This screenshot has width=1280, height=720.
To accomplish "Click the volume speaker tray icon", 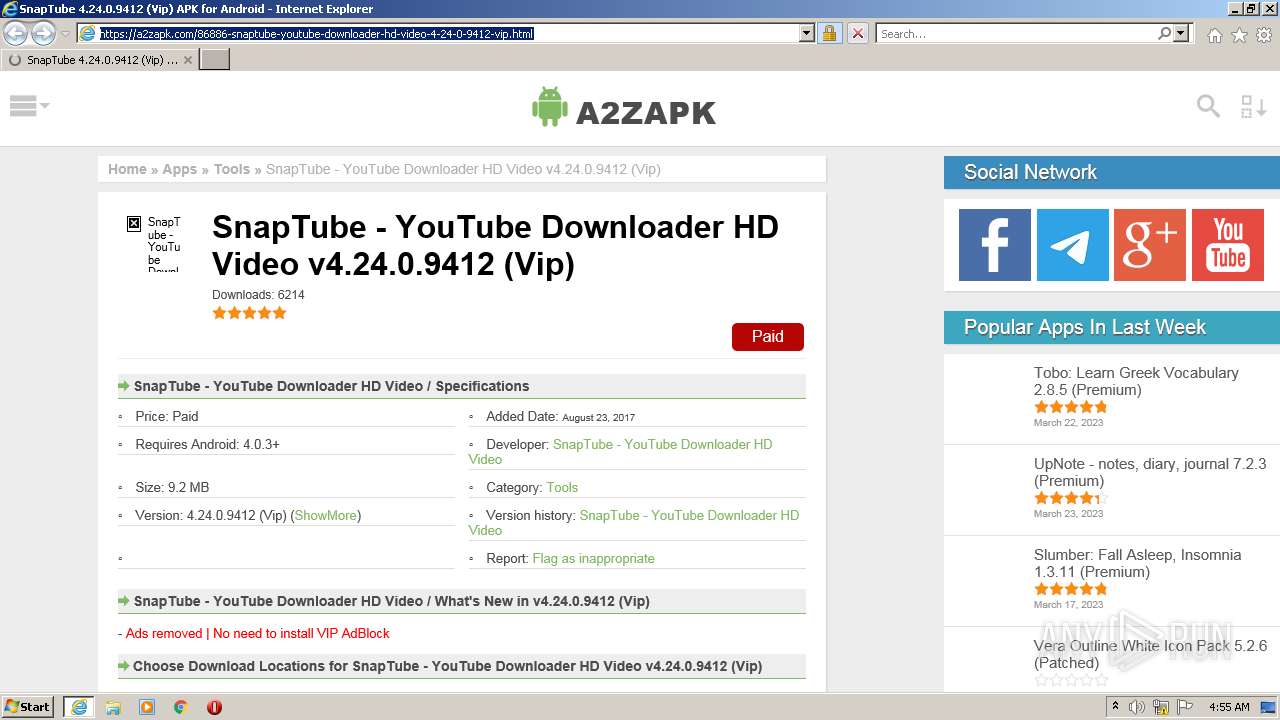I will pyautogui.click(x=1137, y=707).
